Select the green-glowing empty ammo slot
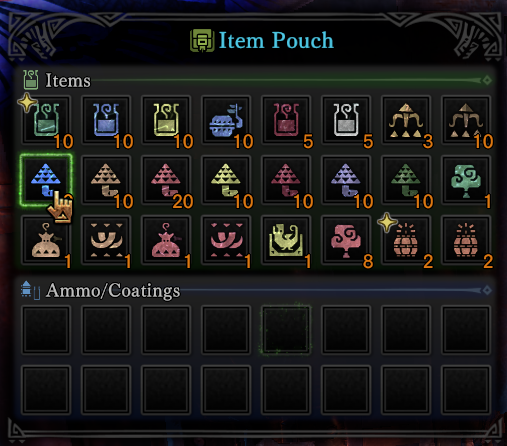Image resolution: width=507 pixels, height=446 pixels. pyautogui.click(x=286, y=330)
